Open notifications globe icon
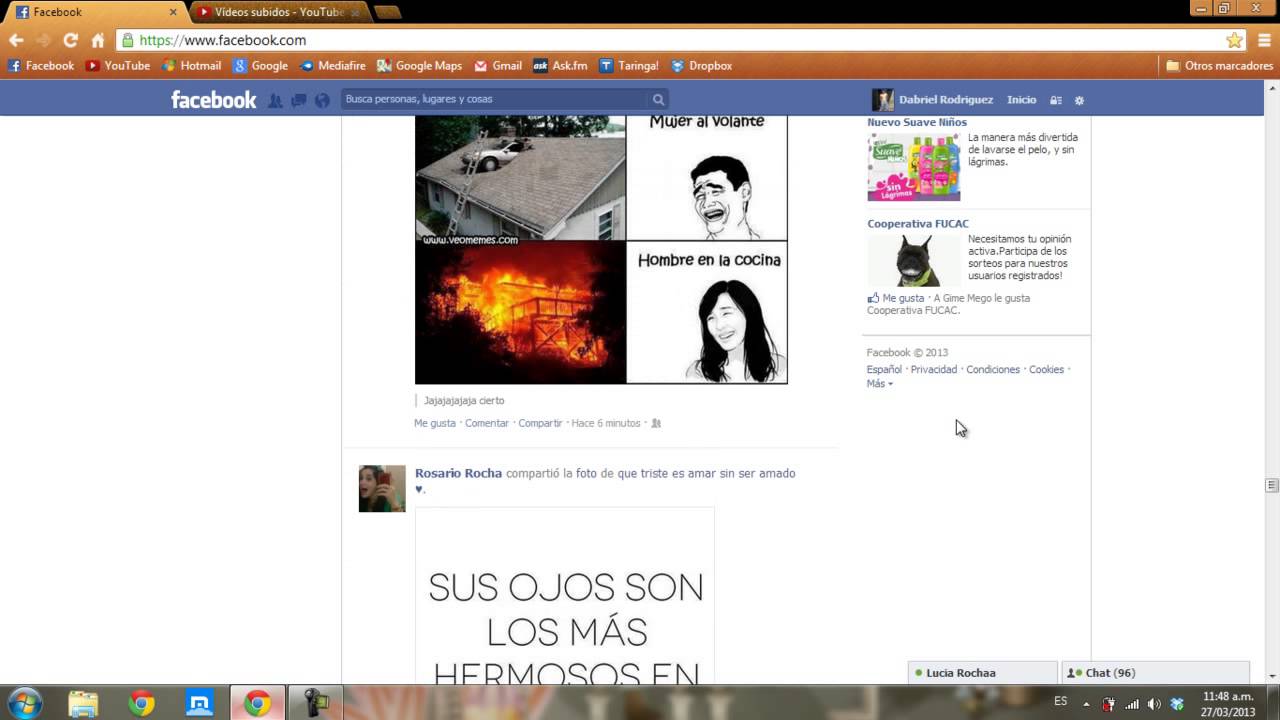This screenshot has height=720, width=1280. tap(322, 100)
